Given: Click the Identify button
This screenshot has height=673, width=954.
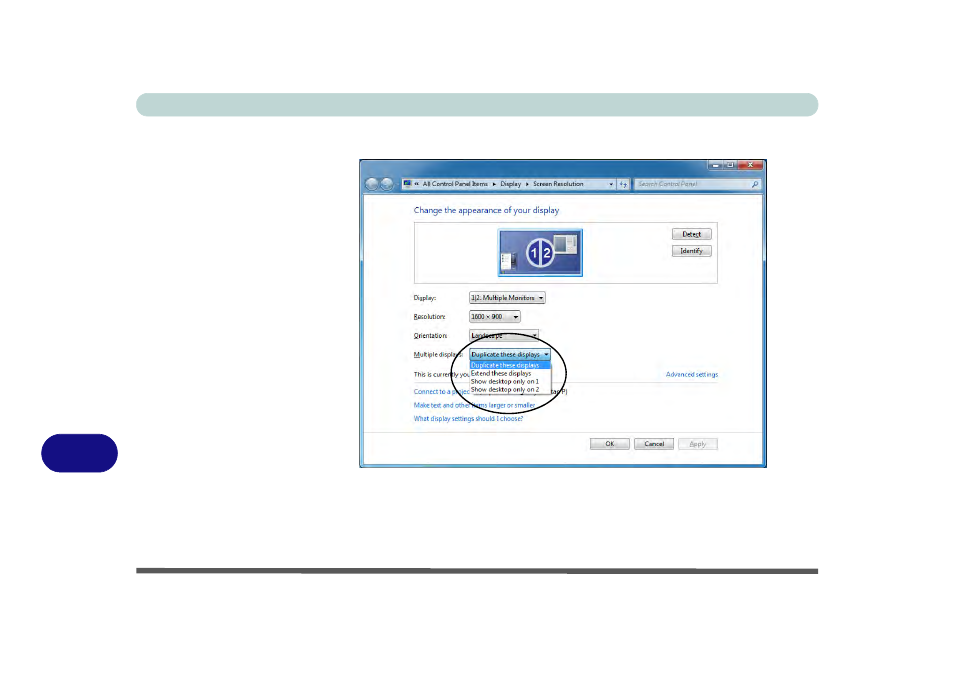Looking at the screenshot, I should pos(691,251).
